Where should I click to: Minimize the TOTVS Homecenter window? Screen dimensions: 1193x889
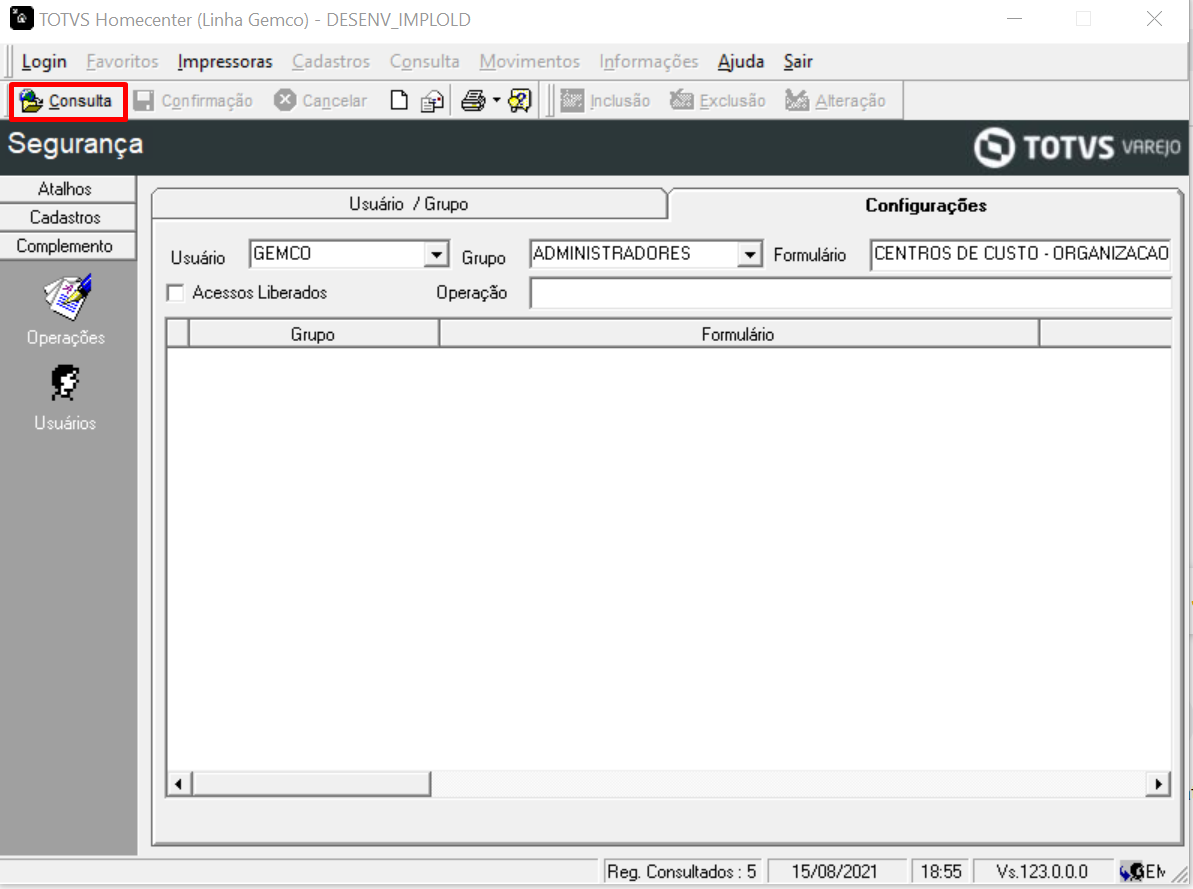point(1014,19)
